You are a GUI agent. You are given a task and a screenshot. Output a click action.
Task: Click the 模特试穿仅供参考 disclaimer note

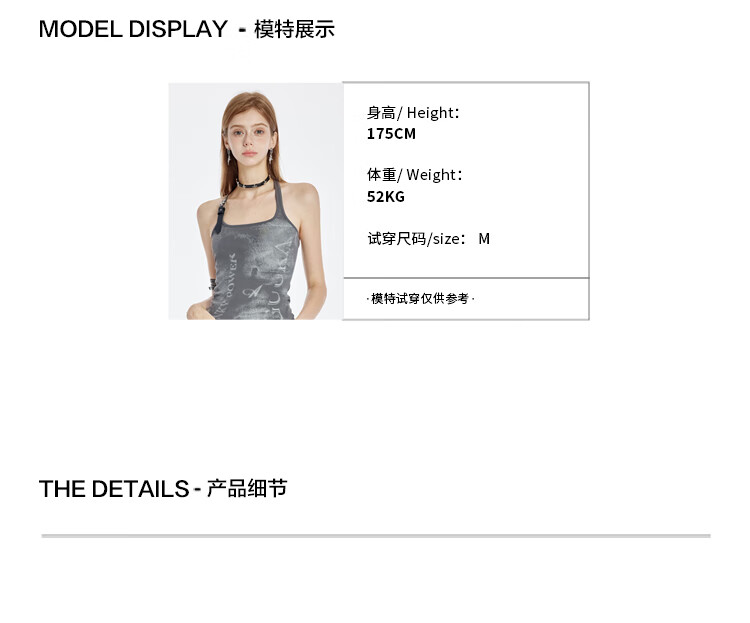coord(420,299)
